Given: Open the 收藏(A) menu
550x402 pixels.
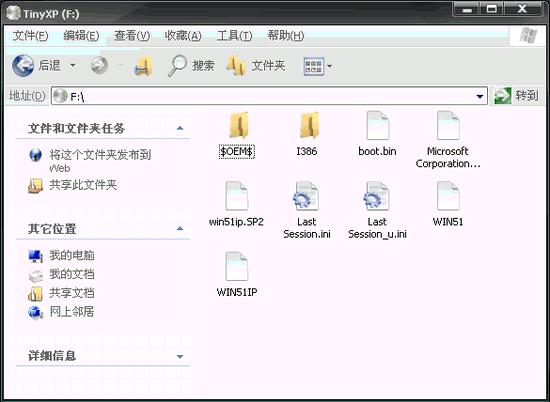Looking at the screenshot, I should pos(183,36).
